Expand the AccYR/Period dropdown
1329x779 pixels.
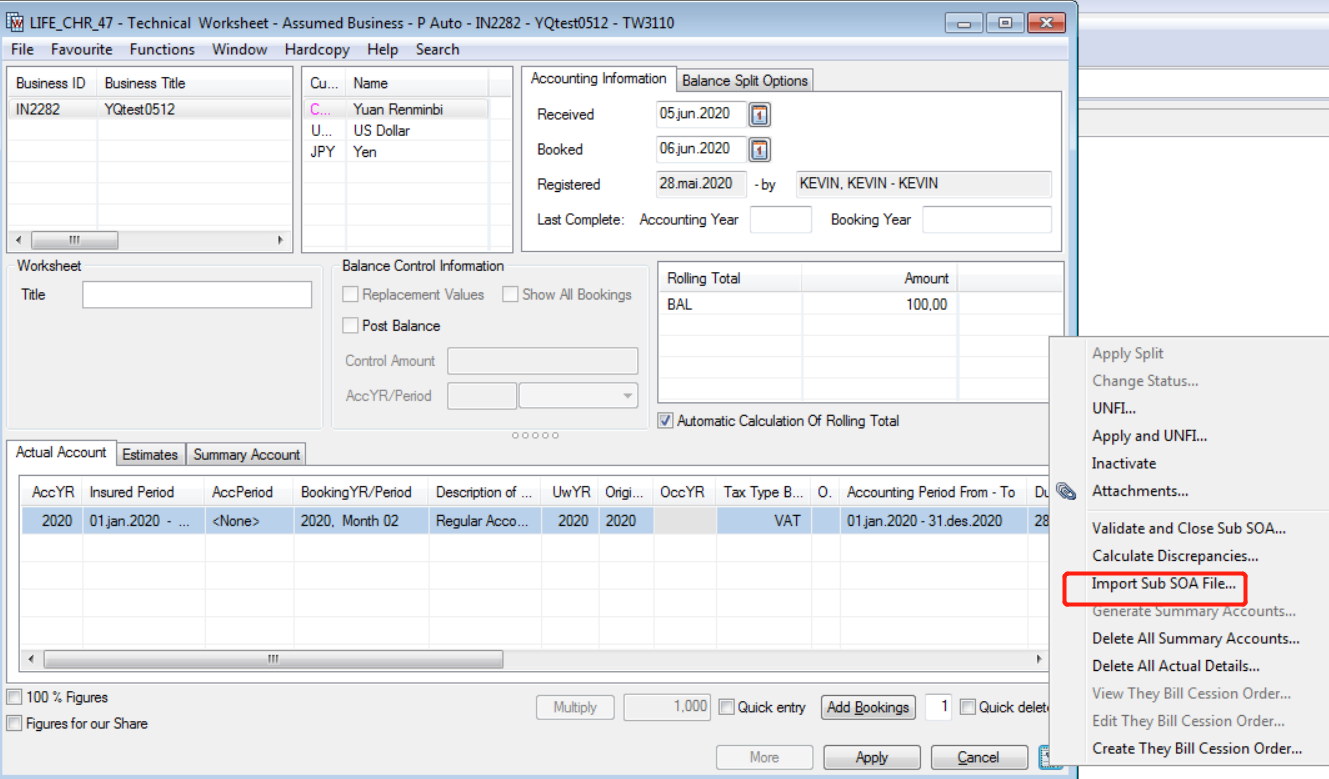628,396
